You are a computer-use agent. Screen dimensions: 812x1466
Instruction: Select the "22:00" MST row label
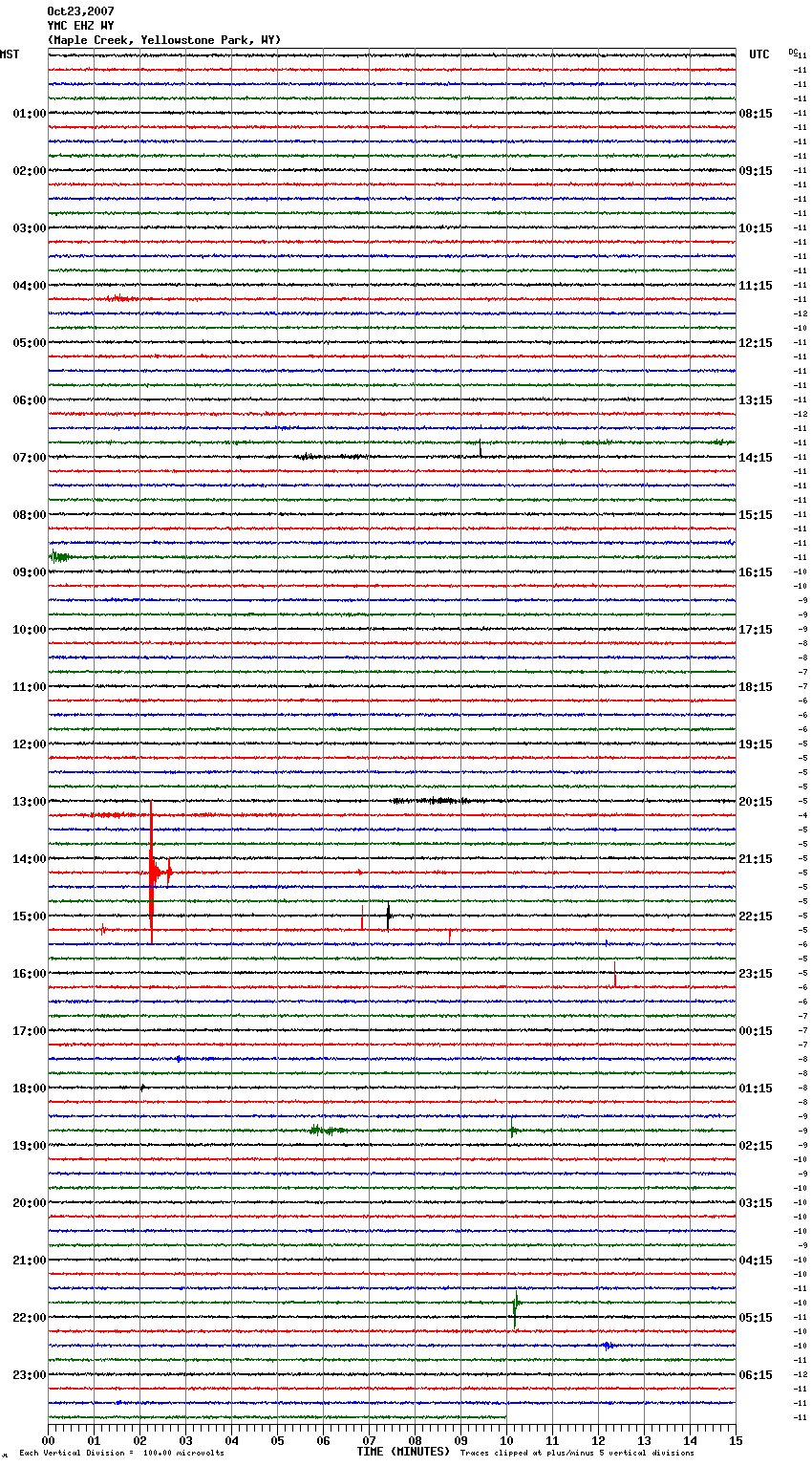(30, 1318)
